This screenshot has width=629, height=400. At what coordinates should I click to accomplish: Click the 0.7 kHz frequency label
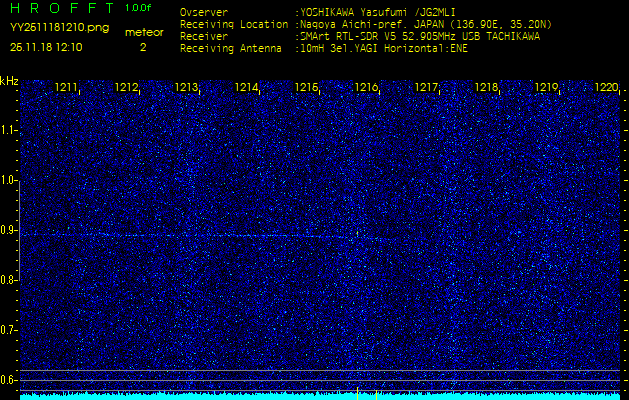click(9, 329)
